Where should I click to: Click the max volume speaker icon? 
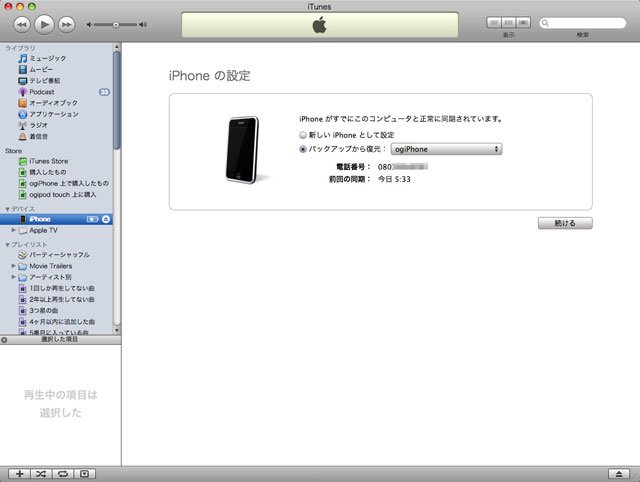(142, 25)
